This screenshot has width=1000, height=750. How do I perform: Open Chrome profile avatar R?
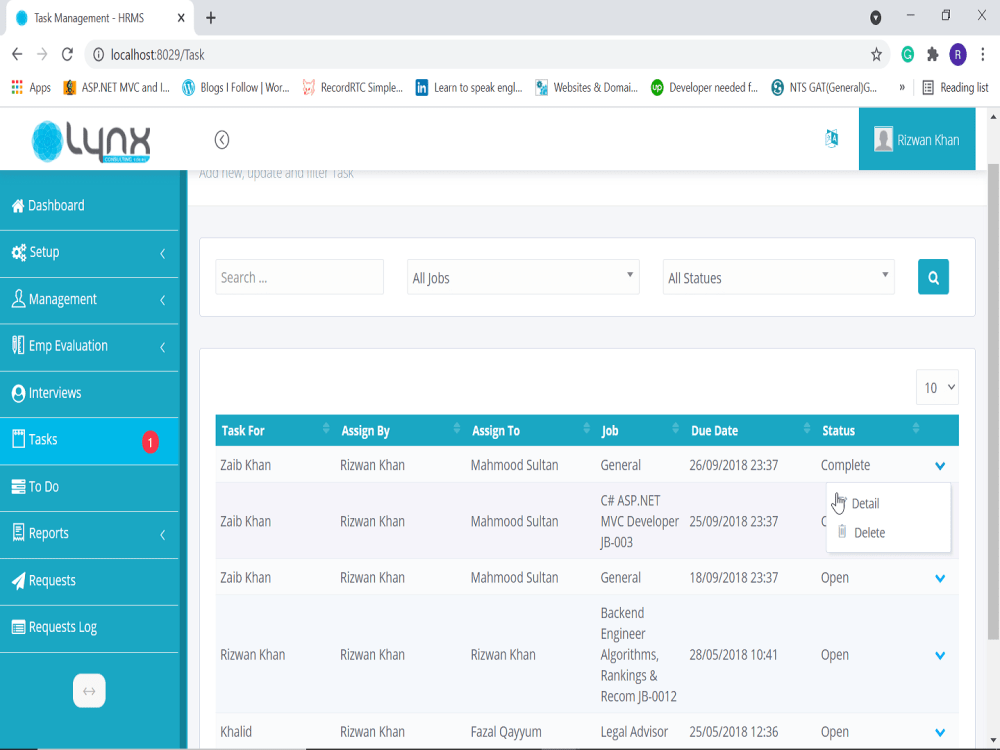[x=957, y=55]
